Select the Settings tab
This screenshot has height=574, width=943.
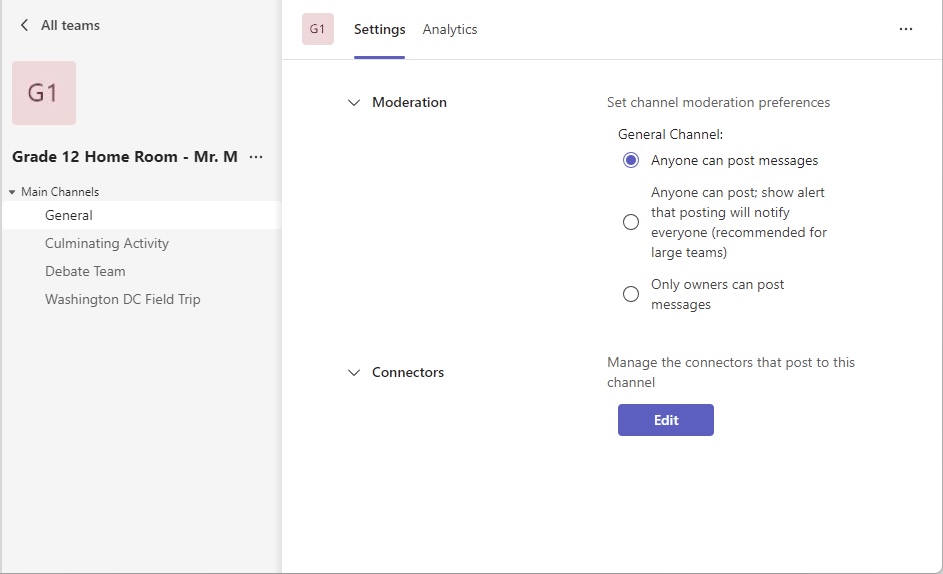[x=379, y=29]
